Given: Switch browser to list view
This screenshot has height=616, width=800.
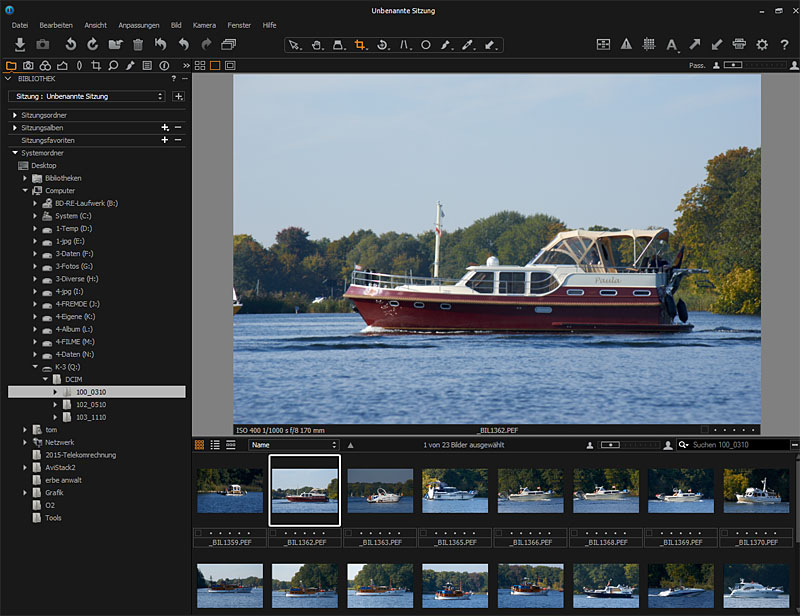Looking at the screenshot, I should click(x=215, y=444).
